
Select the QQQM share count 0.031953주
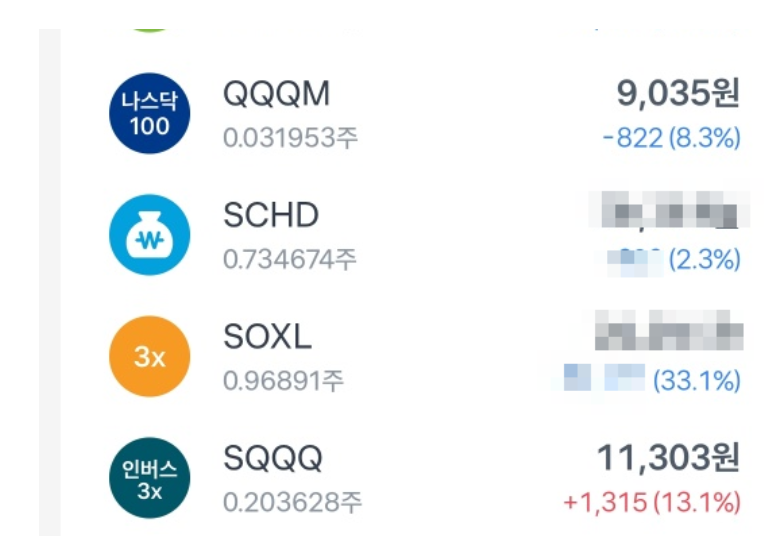(x=290, y=138)
